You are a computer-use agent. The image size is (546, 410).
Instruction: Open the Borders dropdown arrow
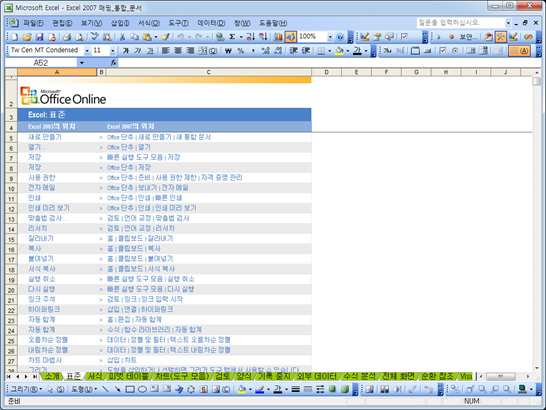pos(329,51)
